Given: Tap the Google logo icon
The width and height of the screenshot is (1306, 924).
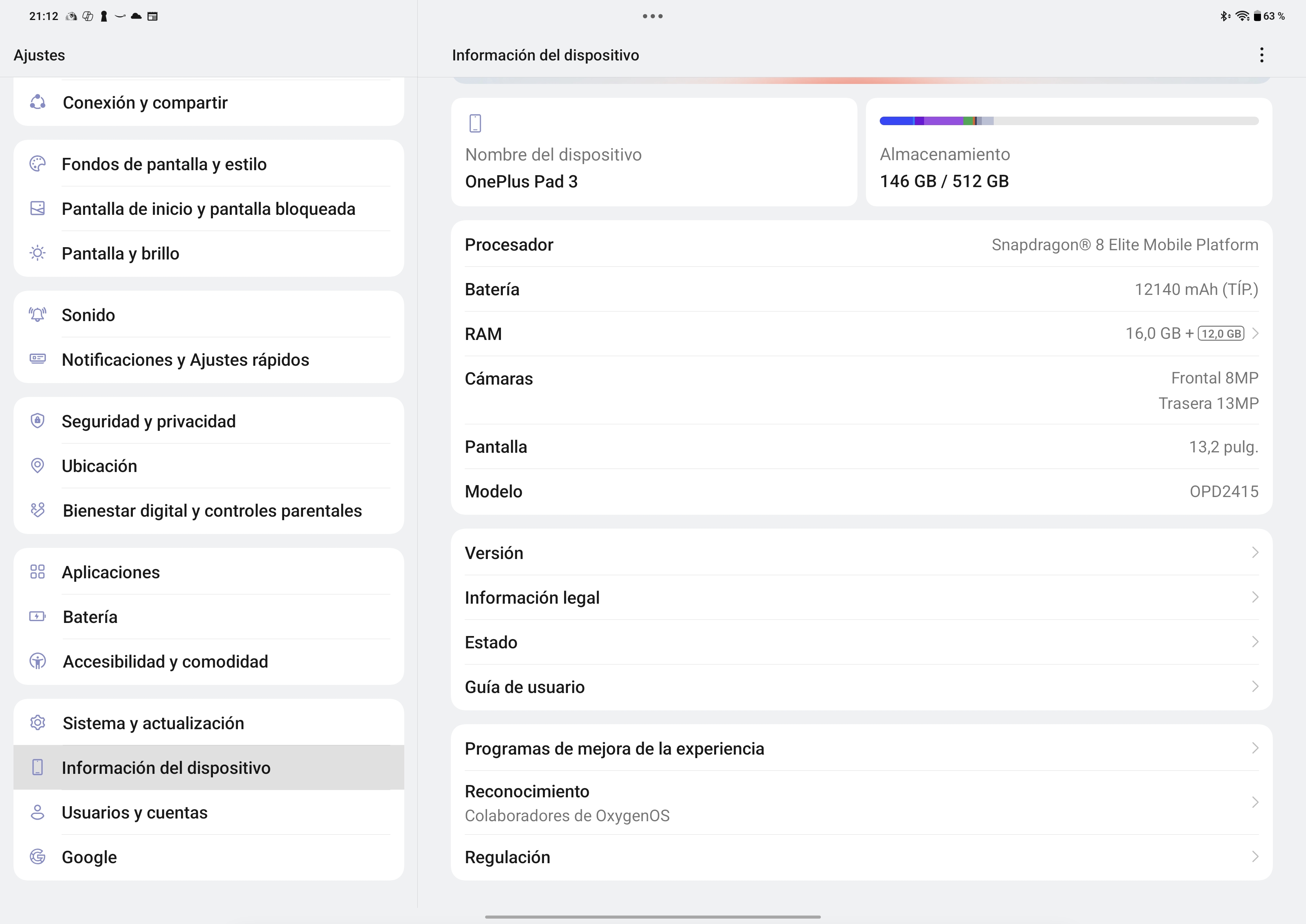Looking at the screenshot, I should [x=38, y=857].
